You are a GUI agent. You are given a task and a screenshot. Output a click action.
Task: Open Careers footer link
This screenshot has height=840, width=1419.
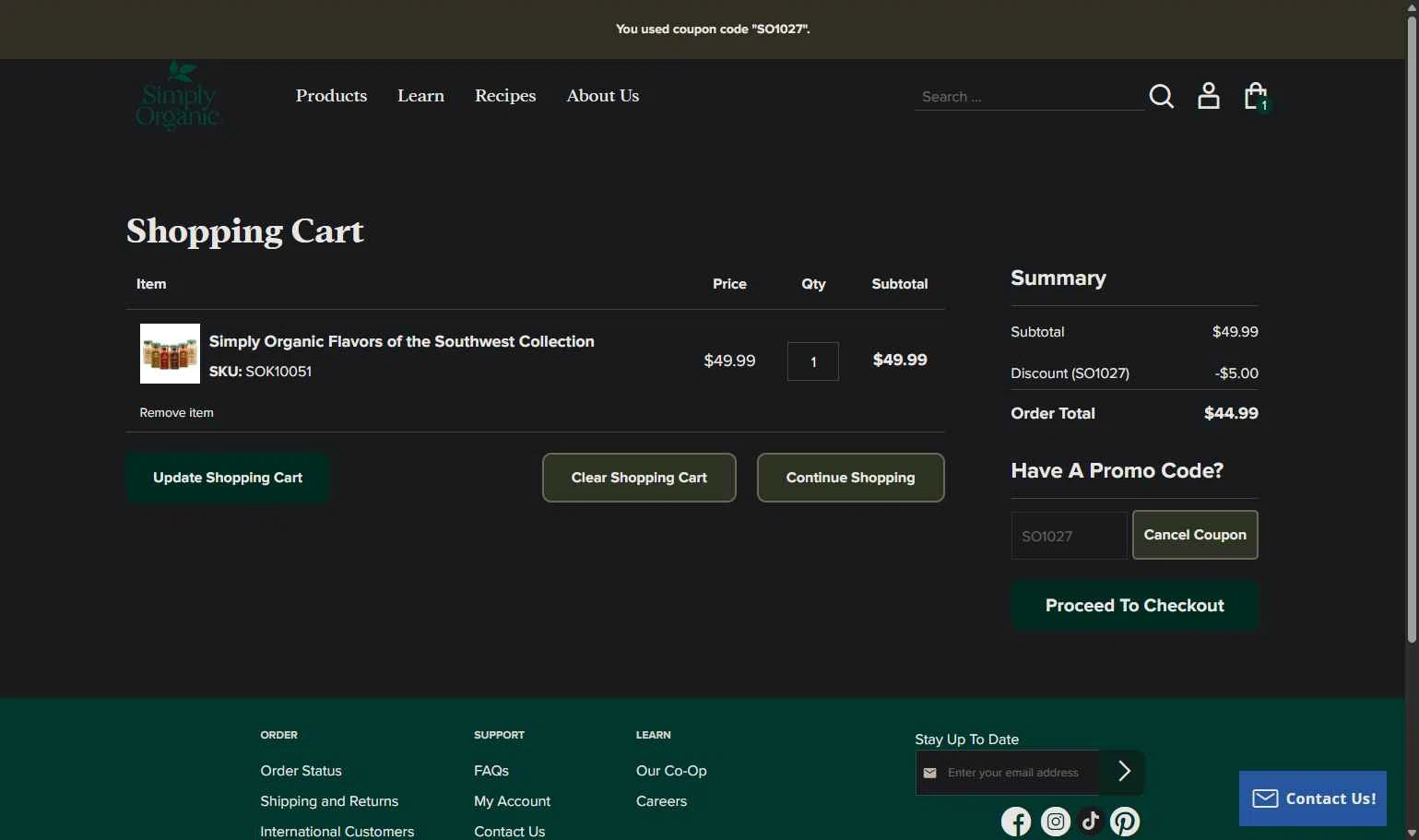click(x=661, y=801)
